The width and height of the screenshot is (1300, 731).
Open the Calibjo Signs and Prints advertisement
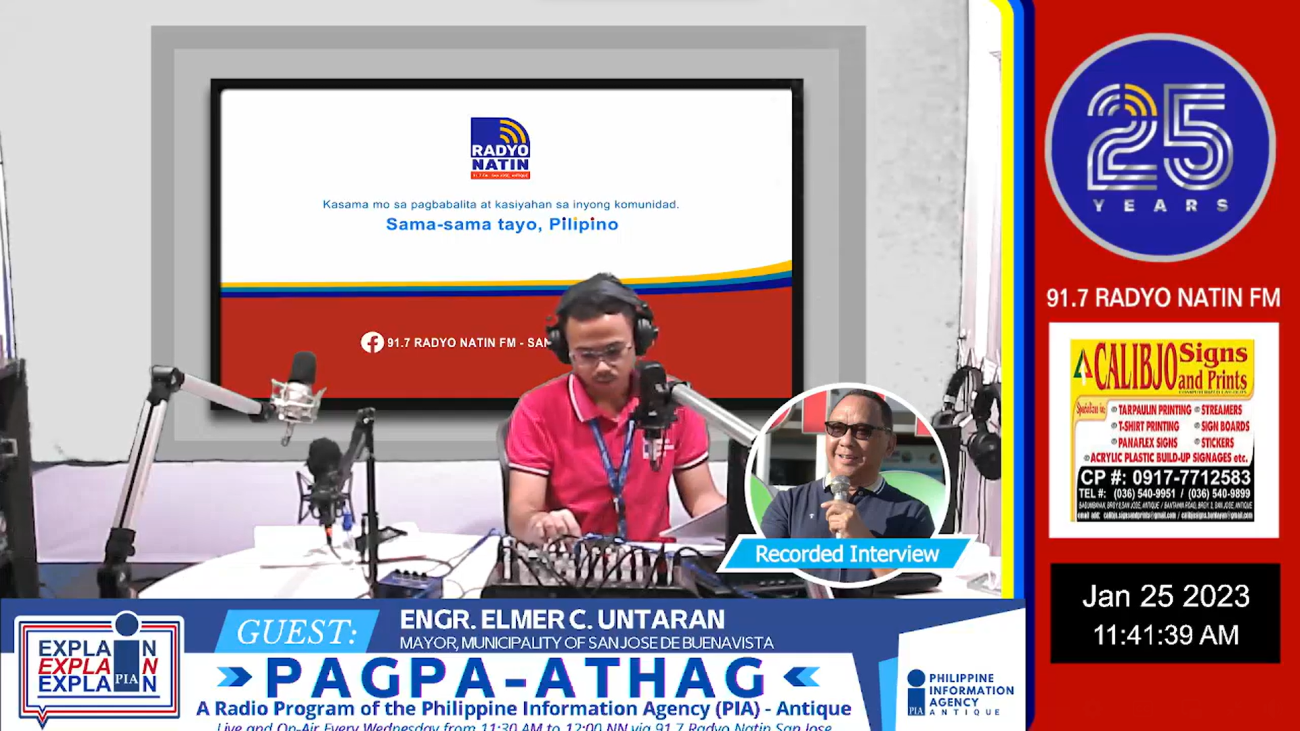[x=1163, y=430]
